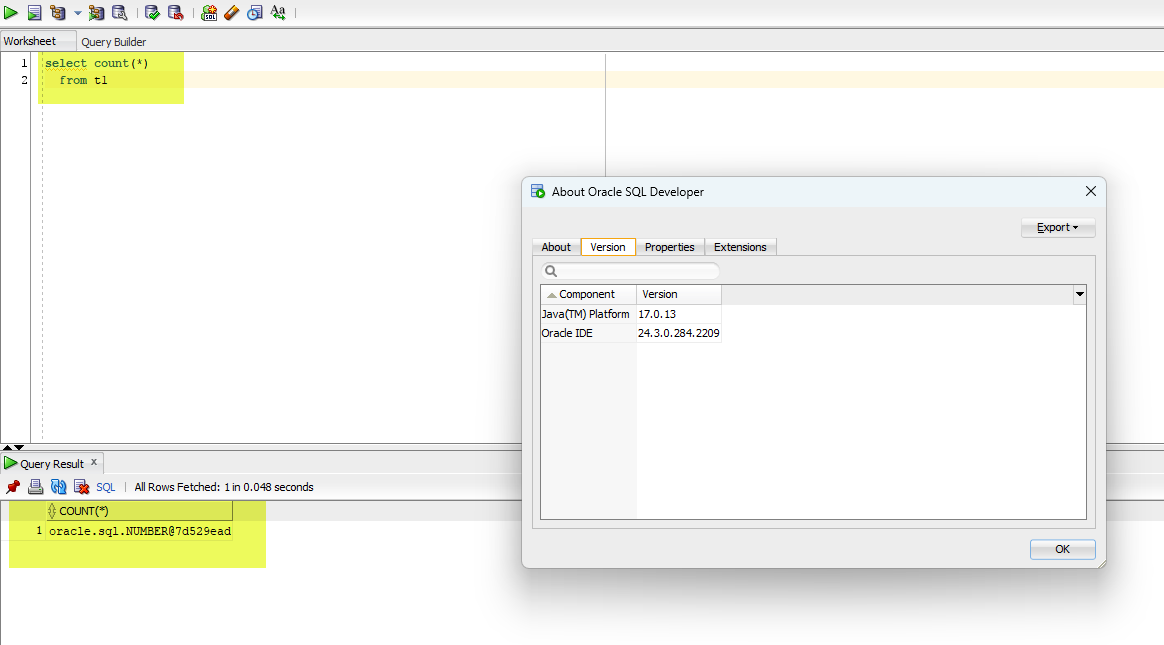This screenshot has height=645, width=1164.
Task: Click the 'All Rows Fetched: 1 in 0.048 seconds' status text
Action: (x=224, y=488)
